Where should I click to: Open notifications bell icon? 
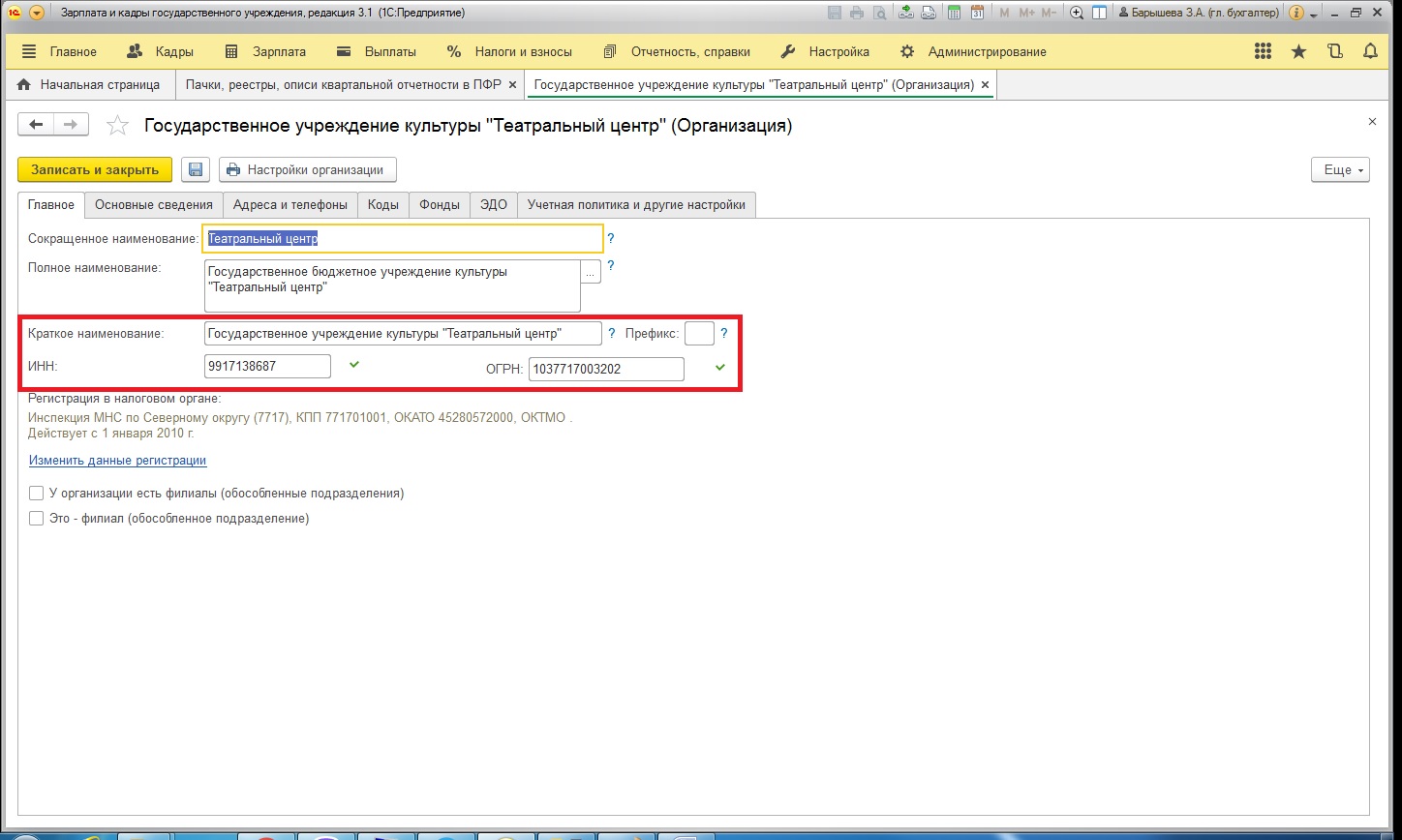point(1370,51)
